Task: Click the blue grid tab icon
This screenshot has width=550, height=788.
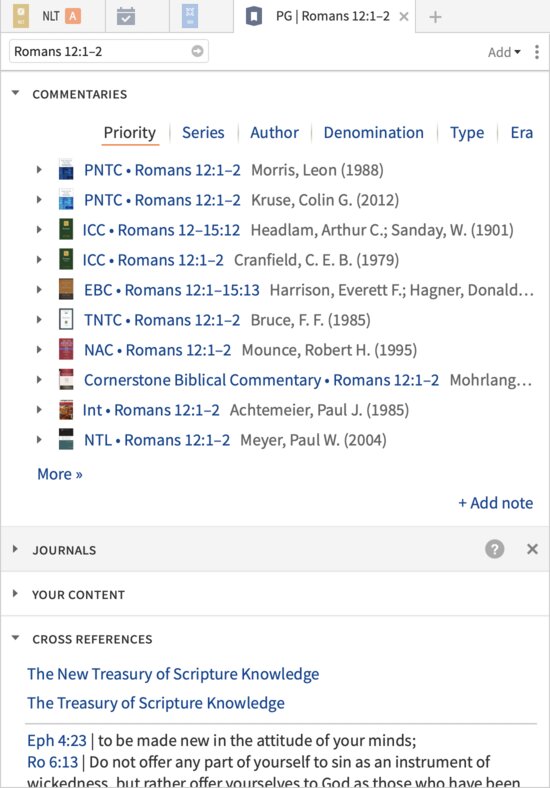Action: (x=190, y=16)
